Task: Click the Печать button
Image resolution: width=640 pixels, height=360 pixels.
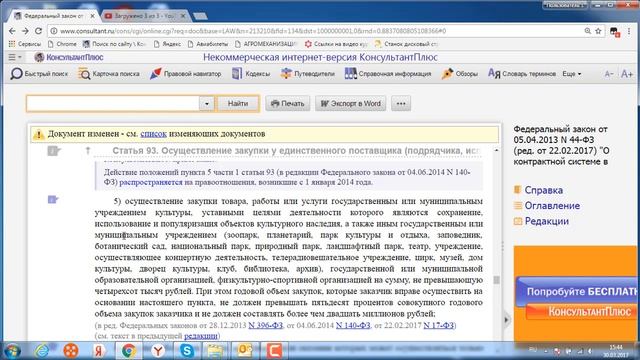Action: [x=288, y=104]
